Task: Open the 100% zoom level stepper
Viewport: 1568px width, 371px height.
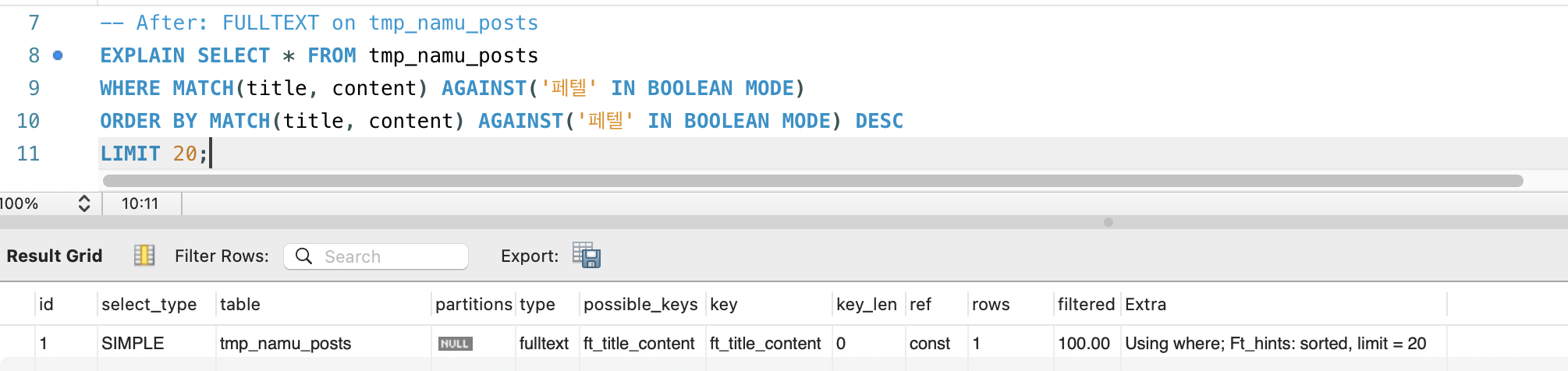Action: 84,203
